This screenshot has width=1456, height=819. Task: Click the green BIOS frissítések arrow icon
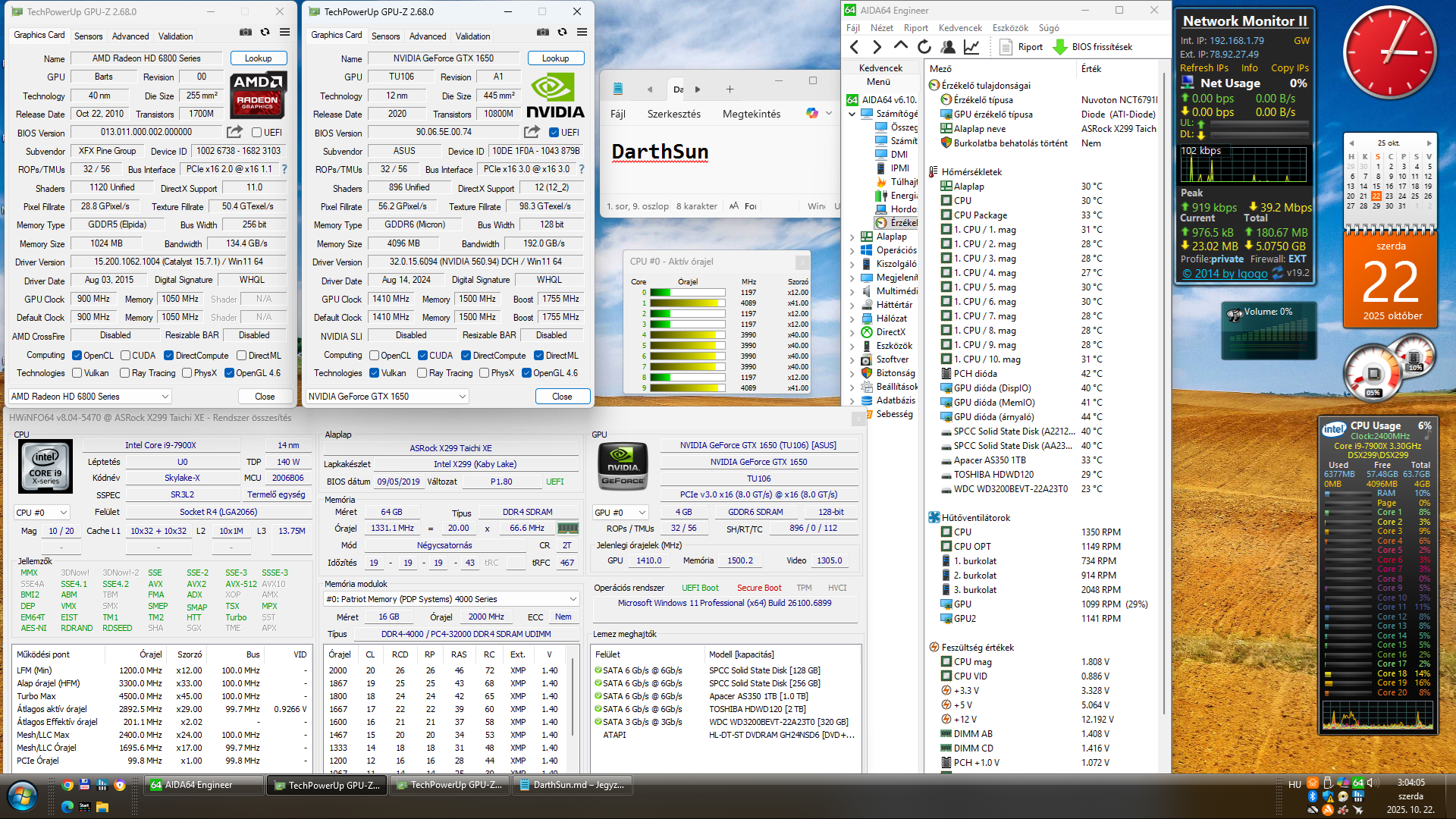pyautogui.click(x=1060, y=47)
